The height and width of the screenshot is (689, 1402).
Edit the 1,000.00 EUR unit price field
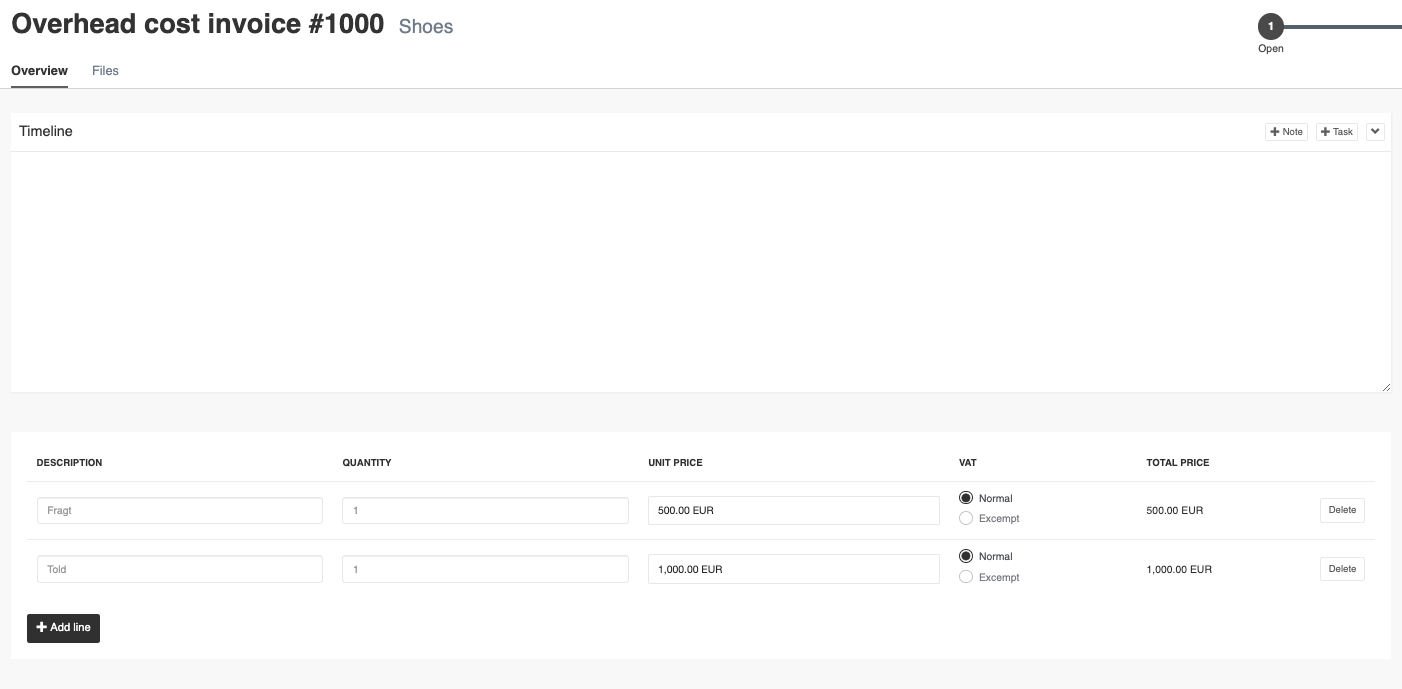point(794,569)
